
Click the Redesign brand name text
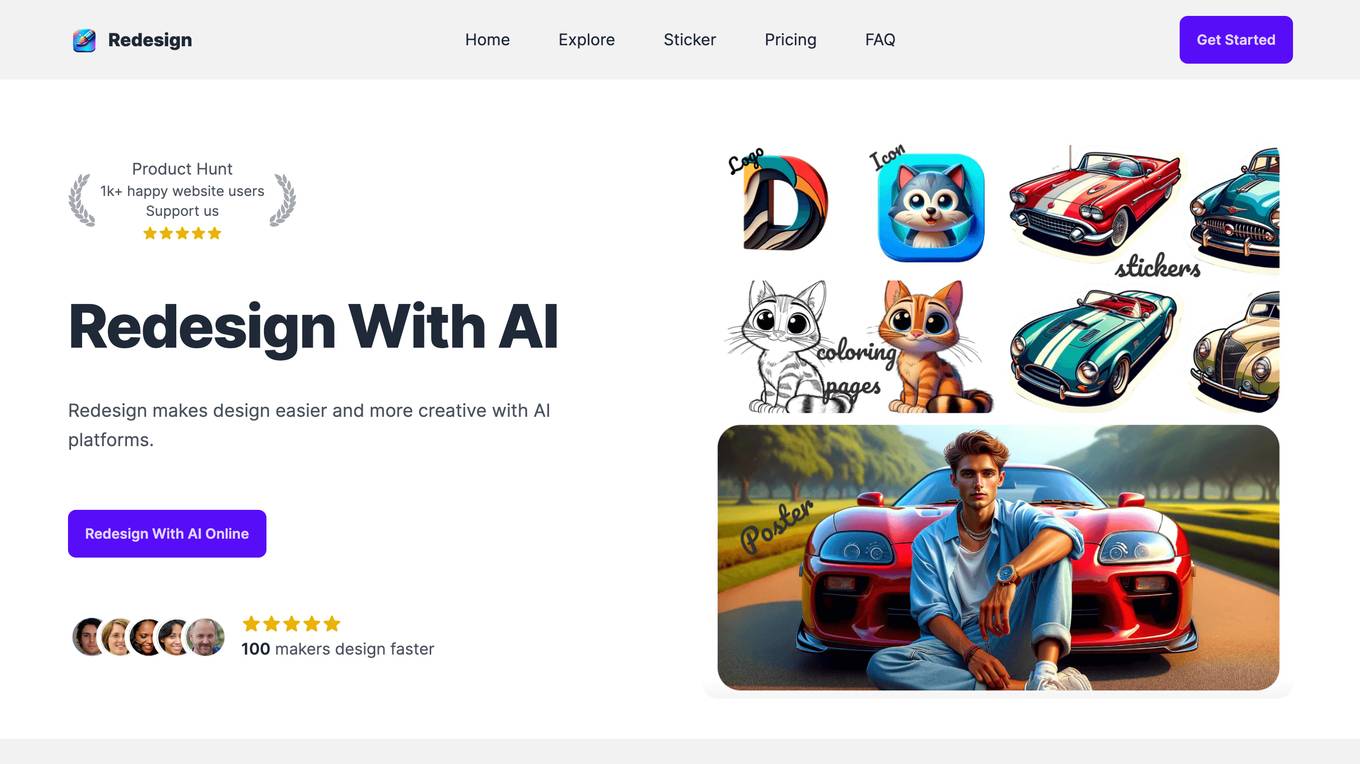(150, 40)
